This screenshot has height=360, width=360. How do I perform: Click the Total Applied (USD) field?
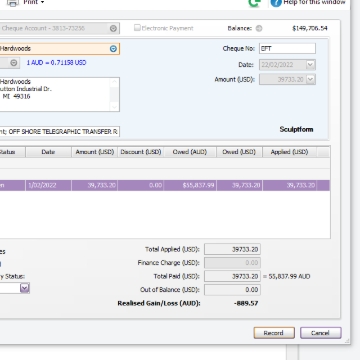pos(232,249)
